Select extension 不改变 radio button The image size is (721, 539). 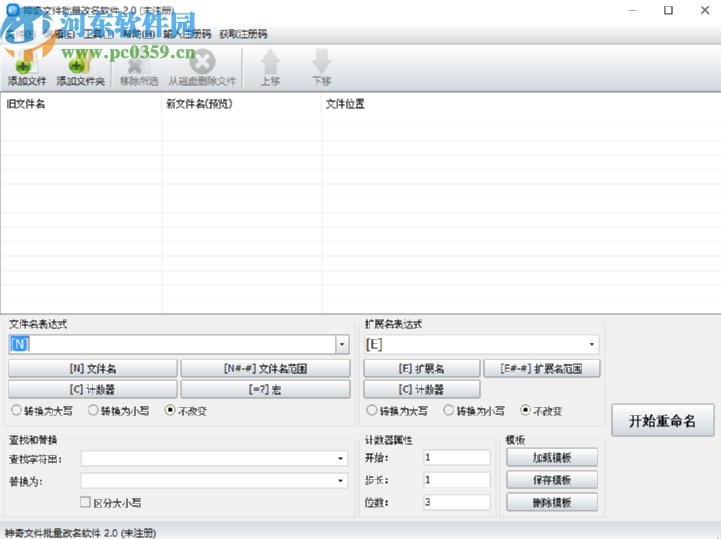(x=526, y=410)
